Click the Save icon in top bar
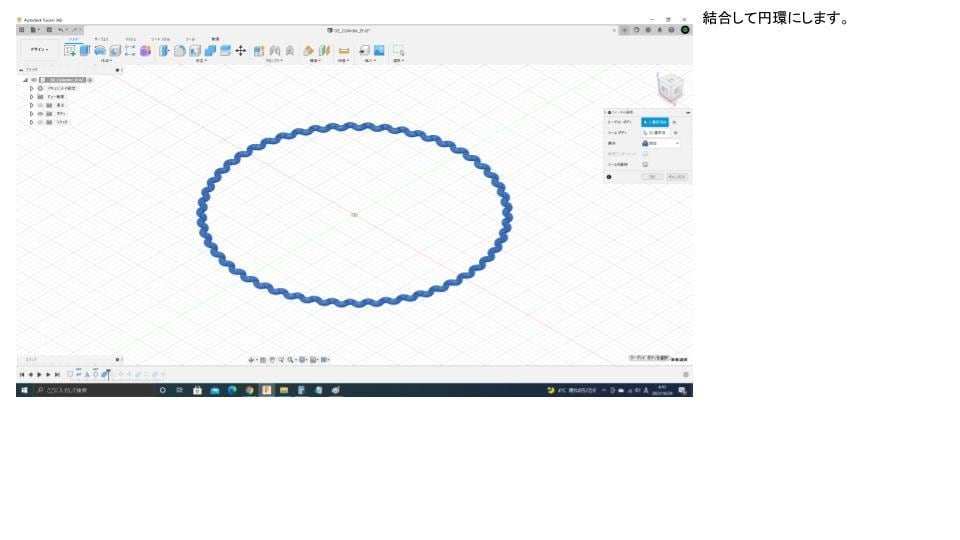The height and width of the screenshot is (540, 960). [49, 29]
